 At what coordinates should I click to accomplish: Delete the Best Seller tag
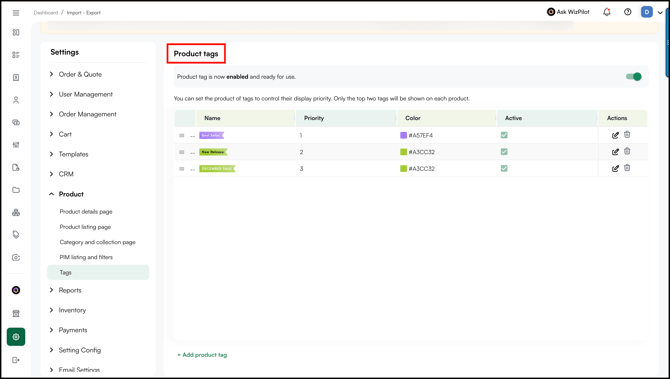(627, 135)
